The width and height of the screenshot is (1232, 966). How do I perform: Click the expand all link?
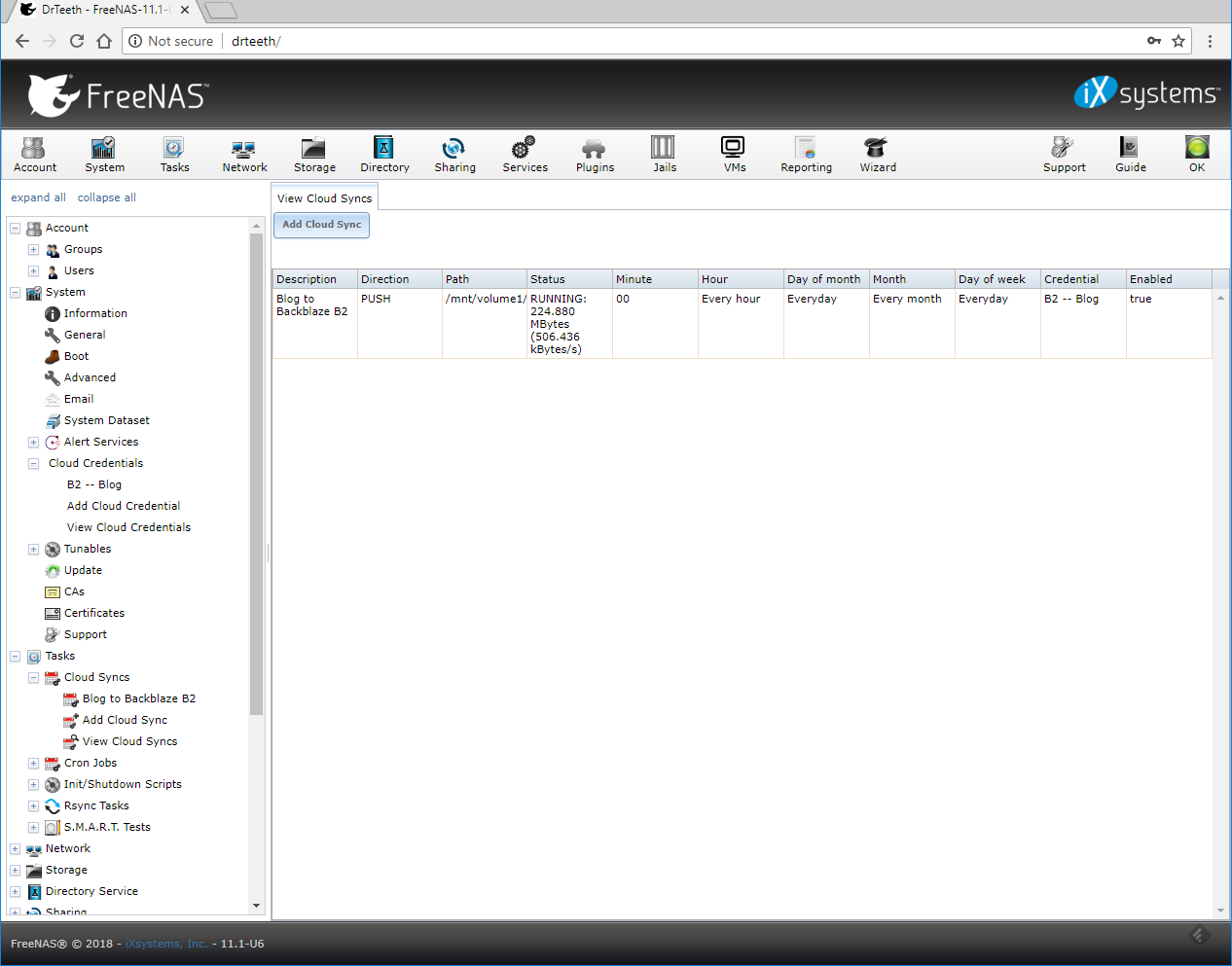[x=38, y=197]
